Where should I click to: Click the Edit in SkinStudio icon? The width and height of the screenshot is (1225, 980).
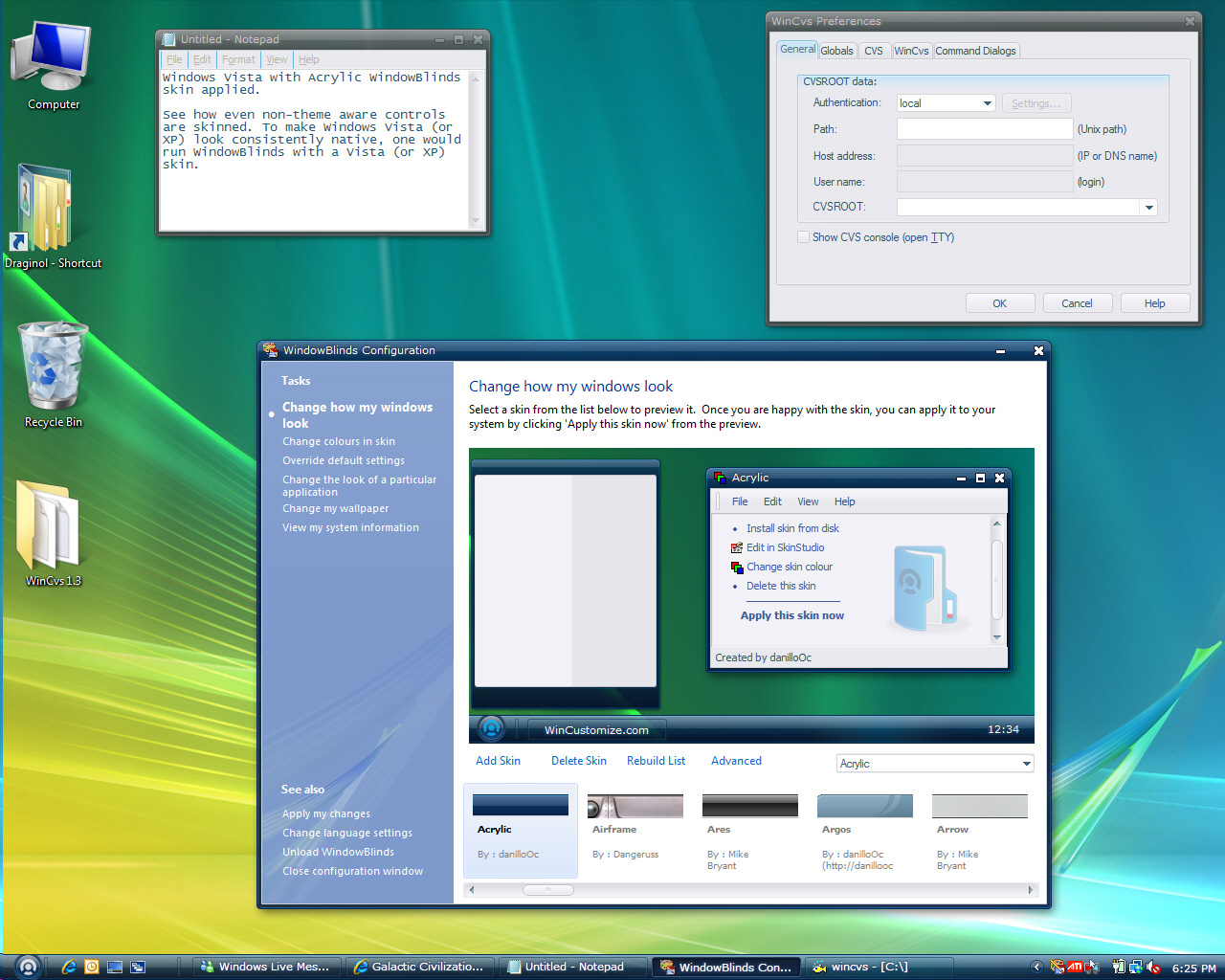(x=737, y=547)
